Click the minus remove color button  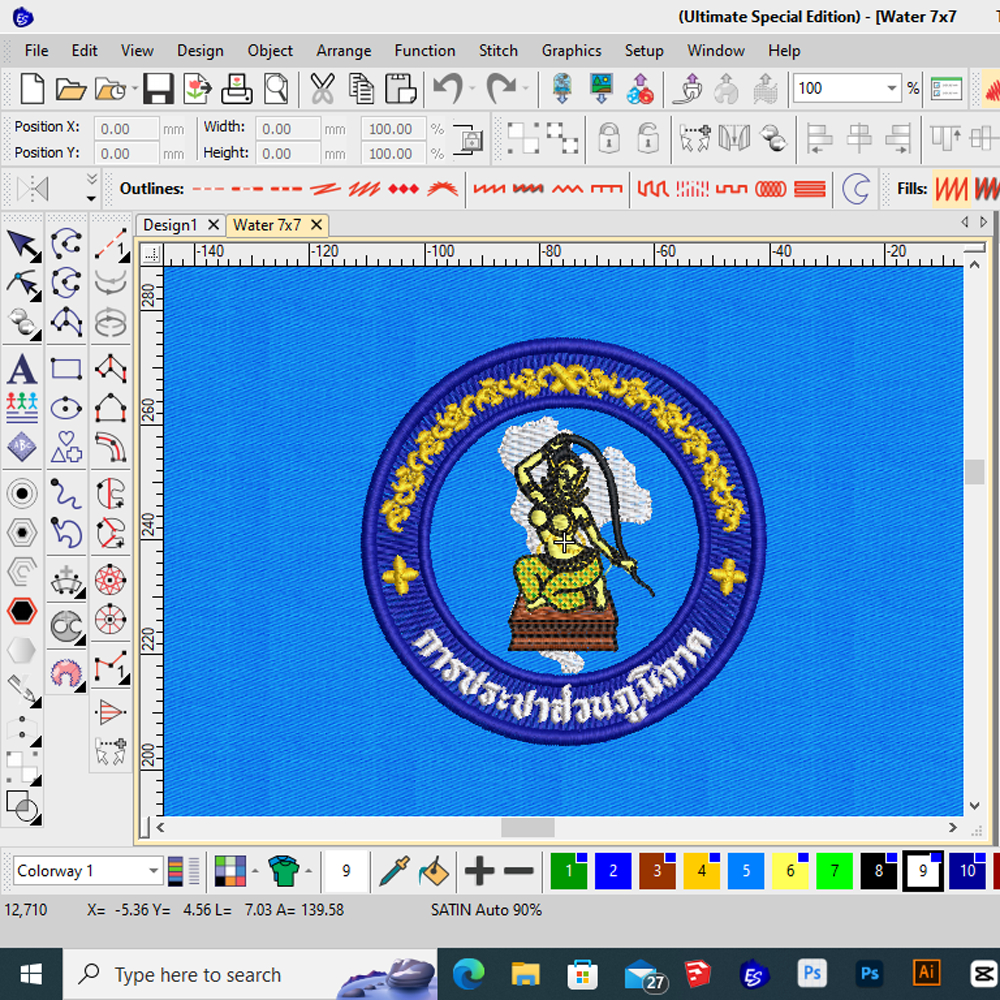click(519, 871)
